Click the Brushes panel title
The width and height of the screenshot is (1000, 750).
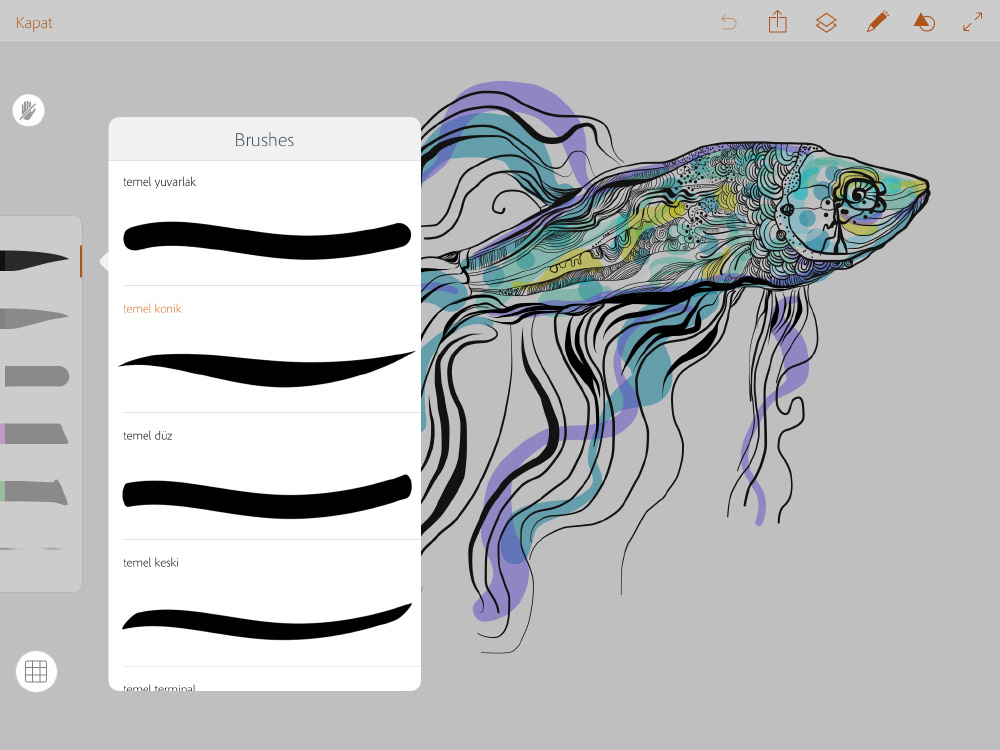(264, 140)
